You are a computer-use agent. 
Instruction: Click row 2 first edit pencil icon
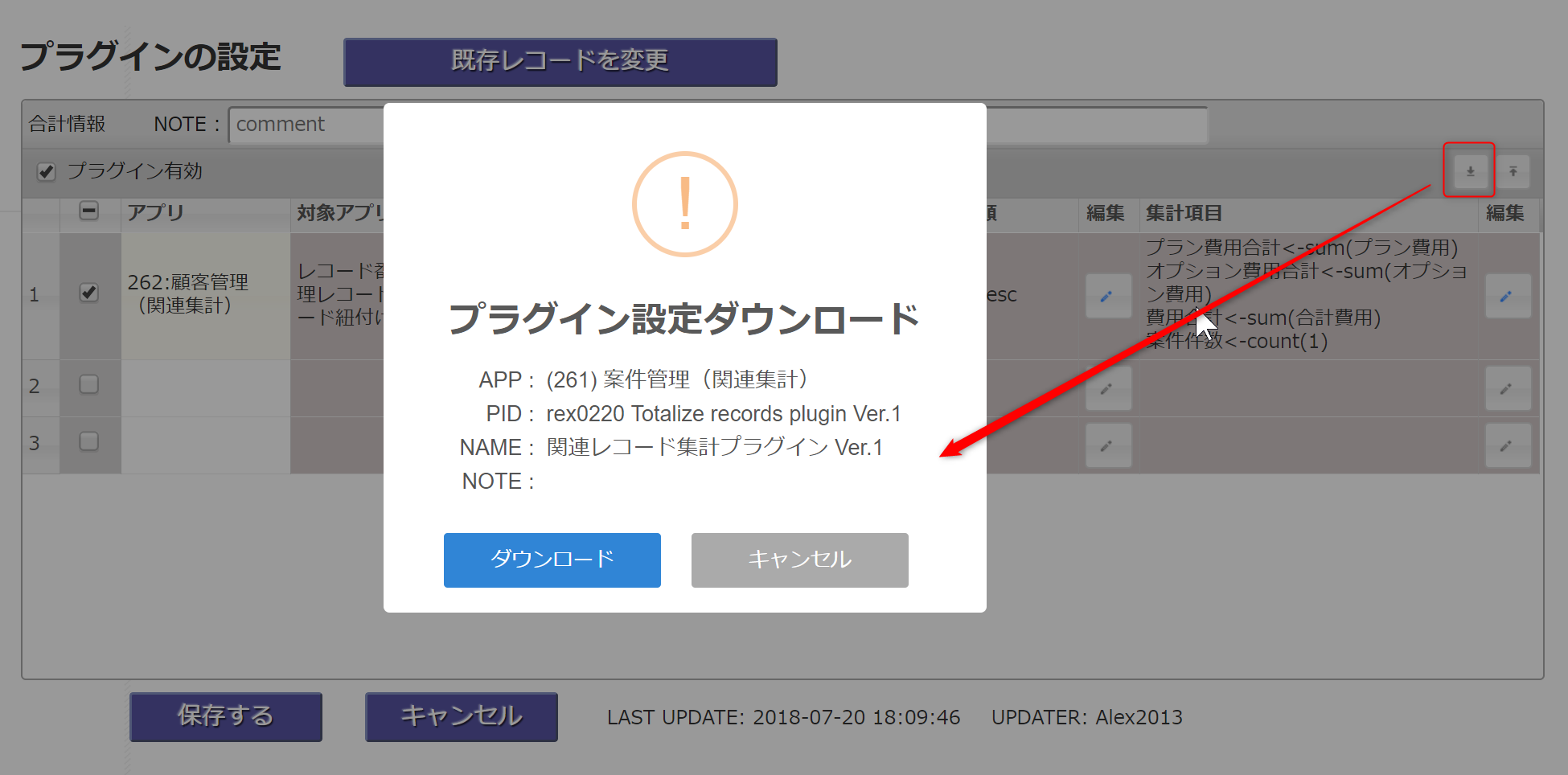(1108, 388)
